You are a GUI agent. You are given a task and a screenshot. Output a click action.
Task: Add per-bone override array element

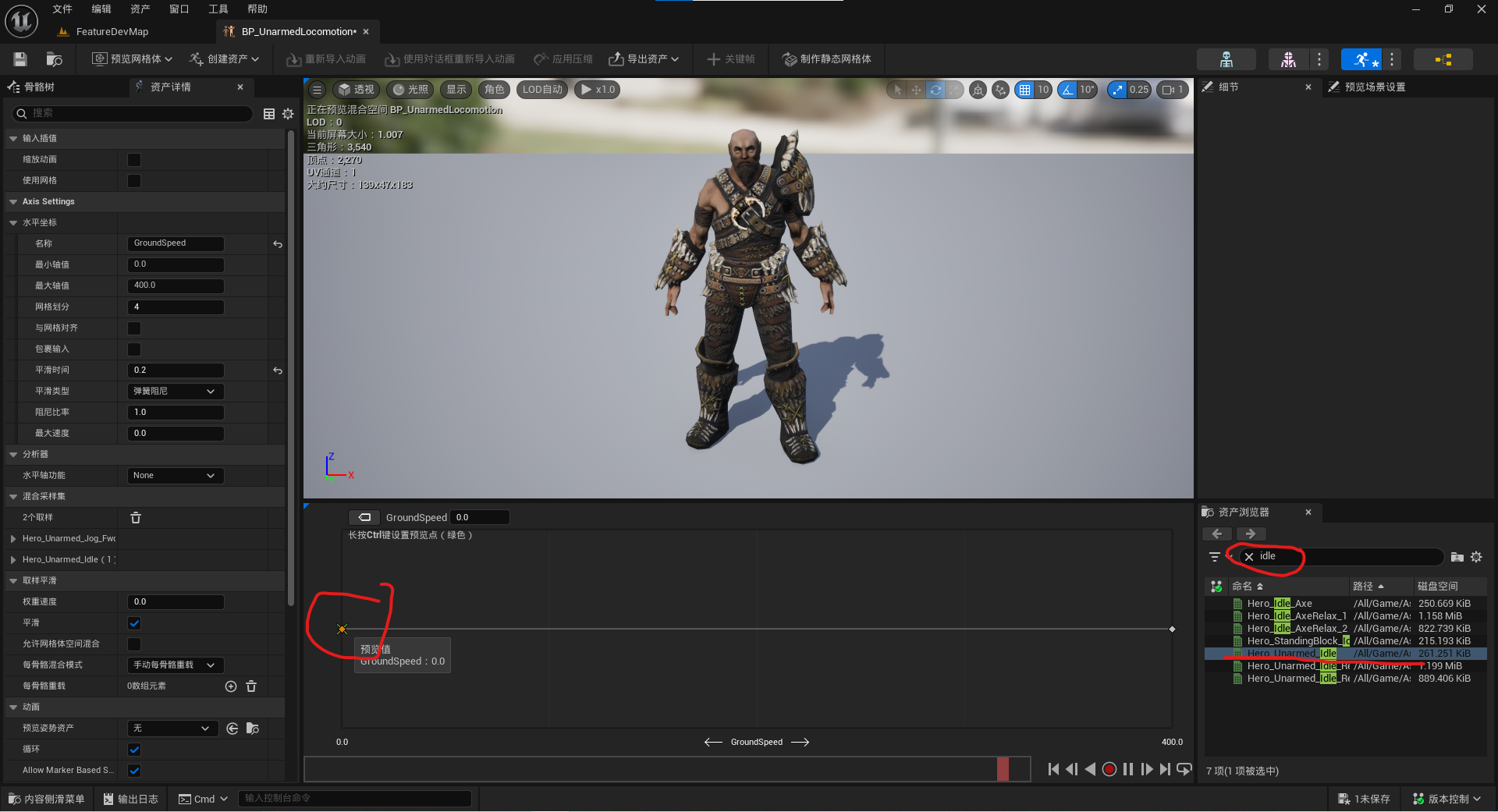[x=231, y=686]
